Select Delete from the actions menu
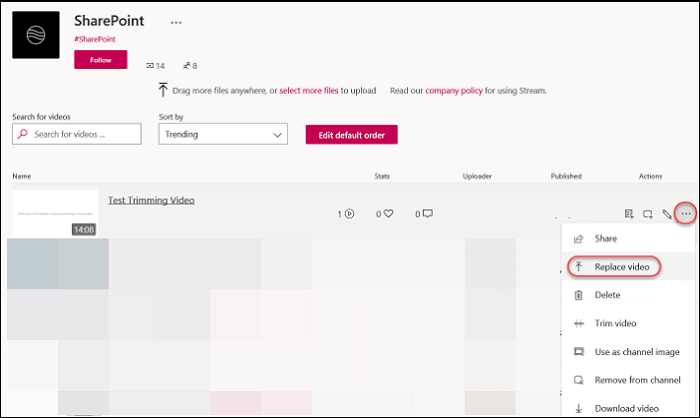 click(x=628, y=295)
